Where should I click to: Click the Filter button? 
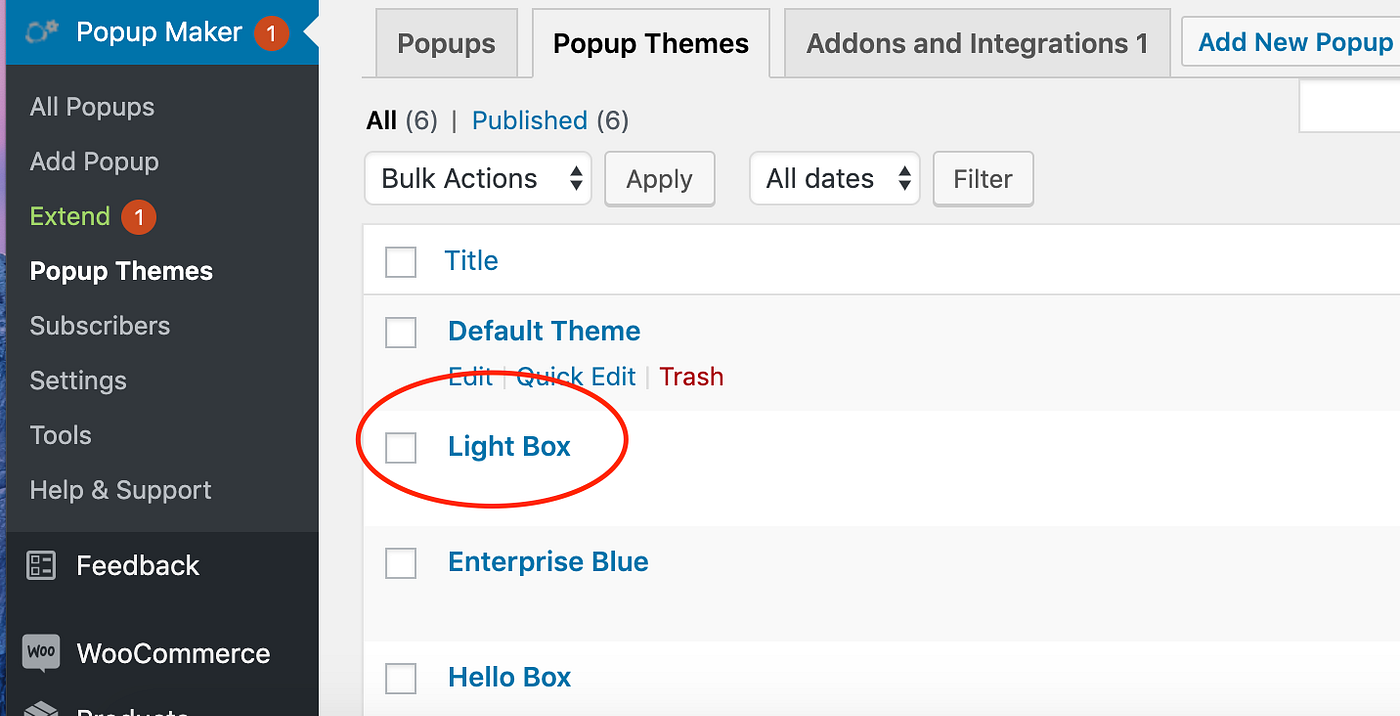coord(983,179)
